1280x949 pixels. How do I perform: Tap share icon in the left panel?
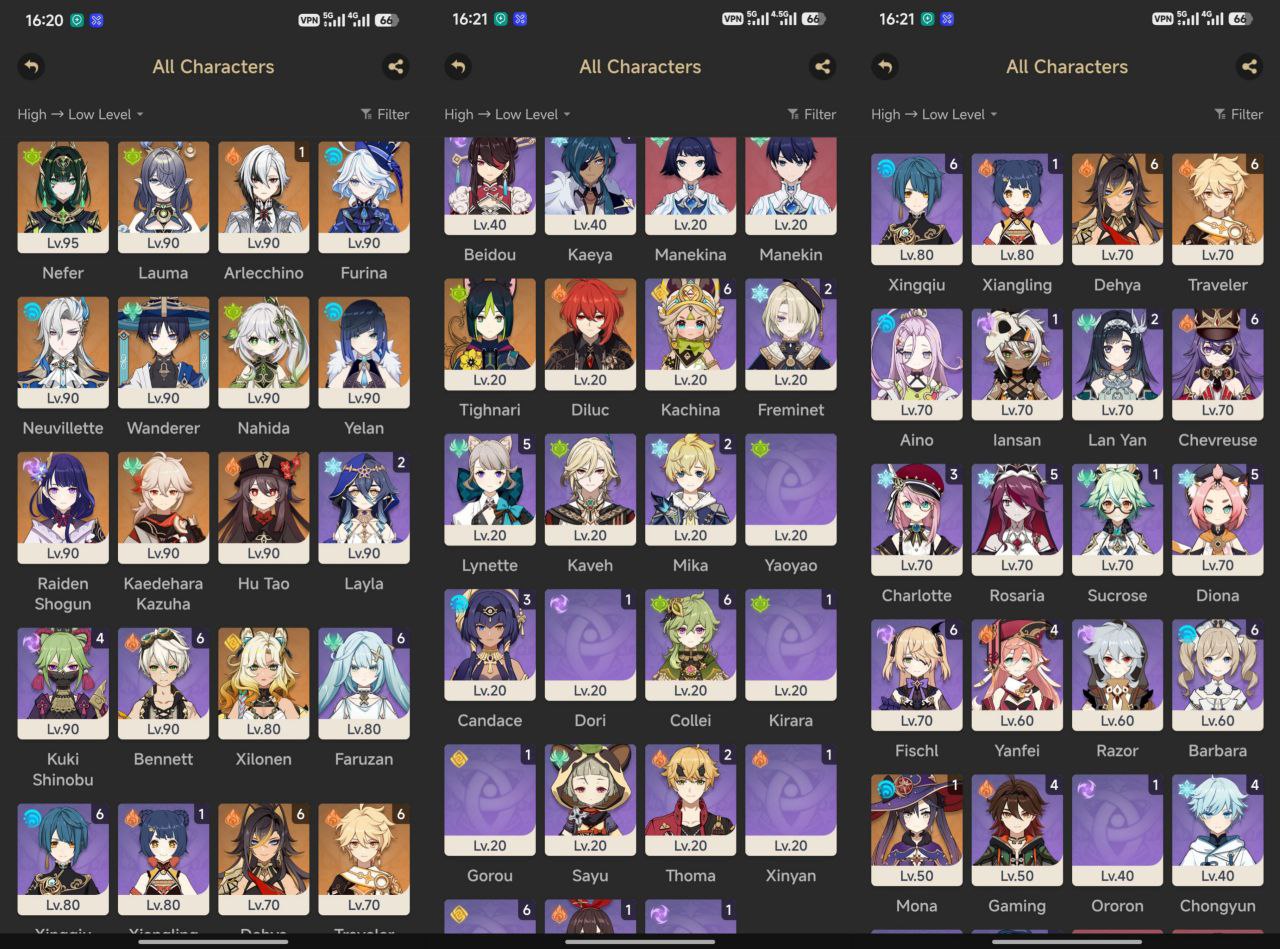click(x=396, y=67)
